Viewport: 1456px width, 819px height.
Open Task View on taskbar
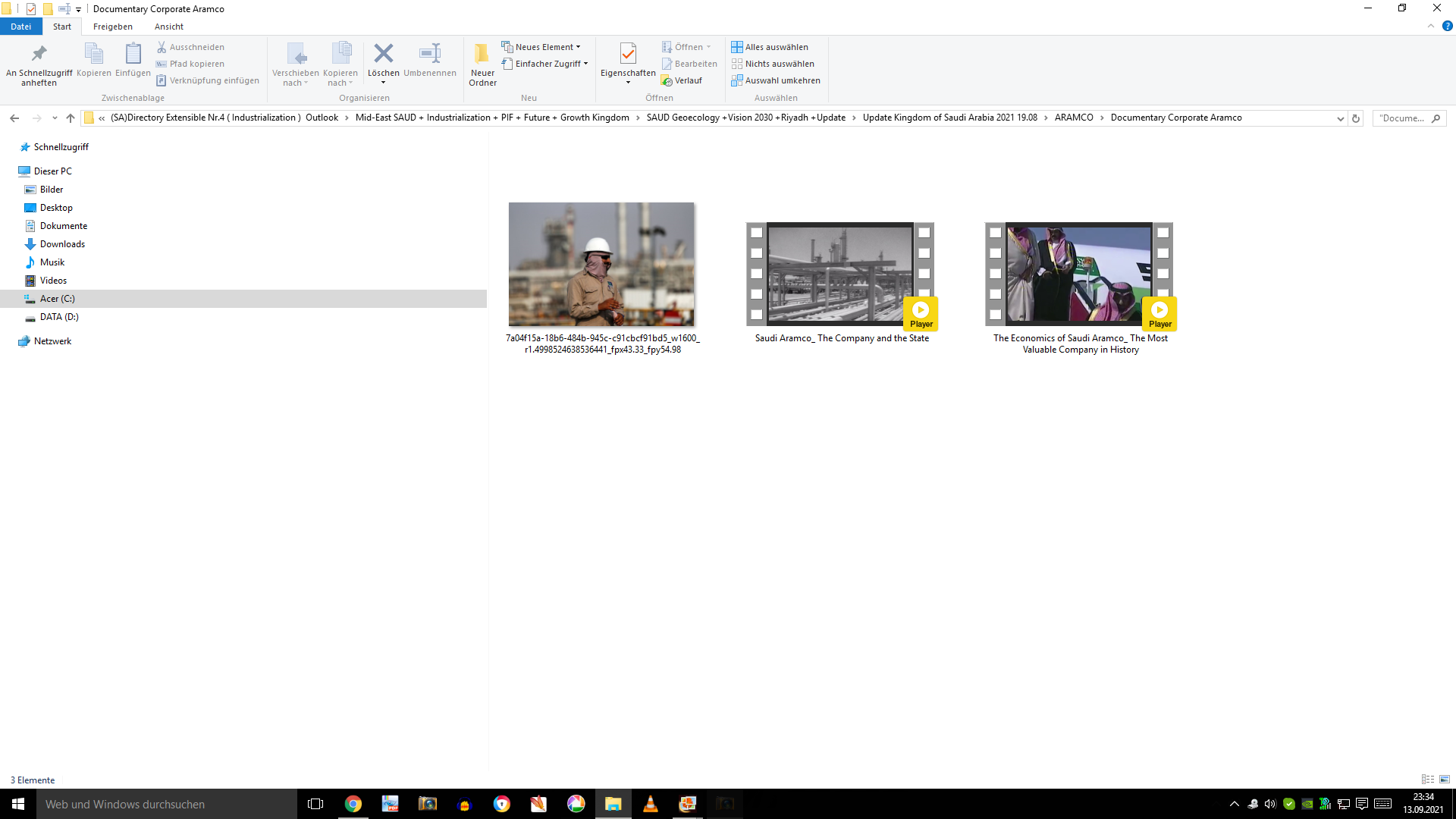tap(315, 804)
